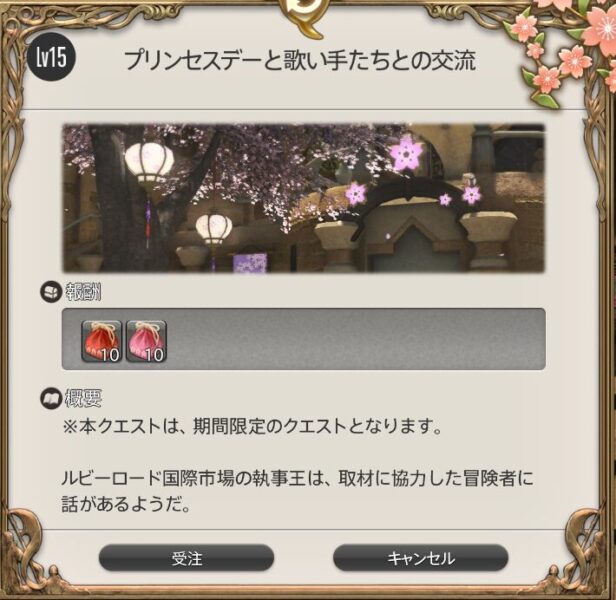Click the treasure chest icon beside 報酬
The height and width of the screenshot is (600, 616).
click(51, 292)
